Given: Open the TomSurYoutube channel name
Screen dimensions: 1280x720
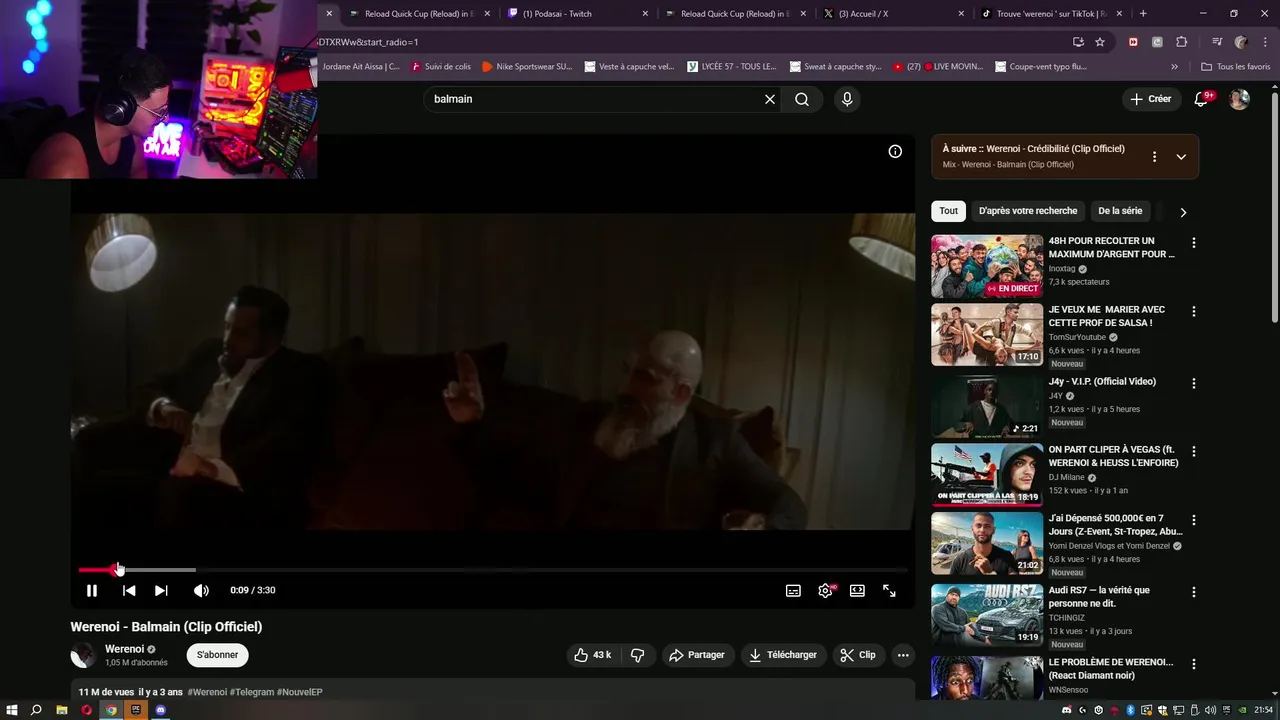Looking at the screenshot, I should tap(1077, 338).
